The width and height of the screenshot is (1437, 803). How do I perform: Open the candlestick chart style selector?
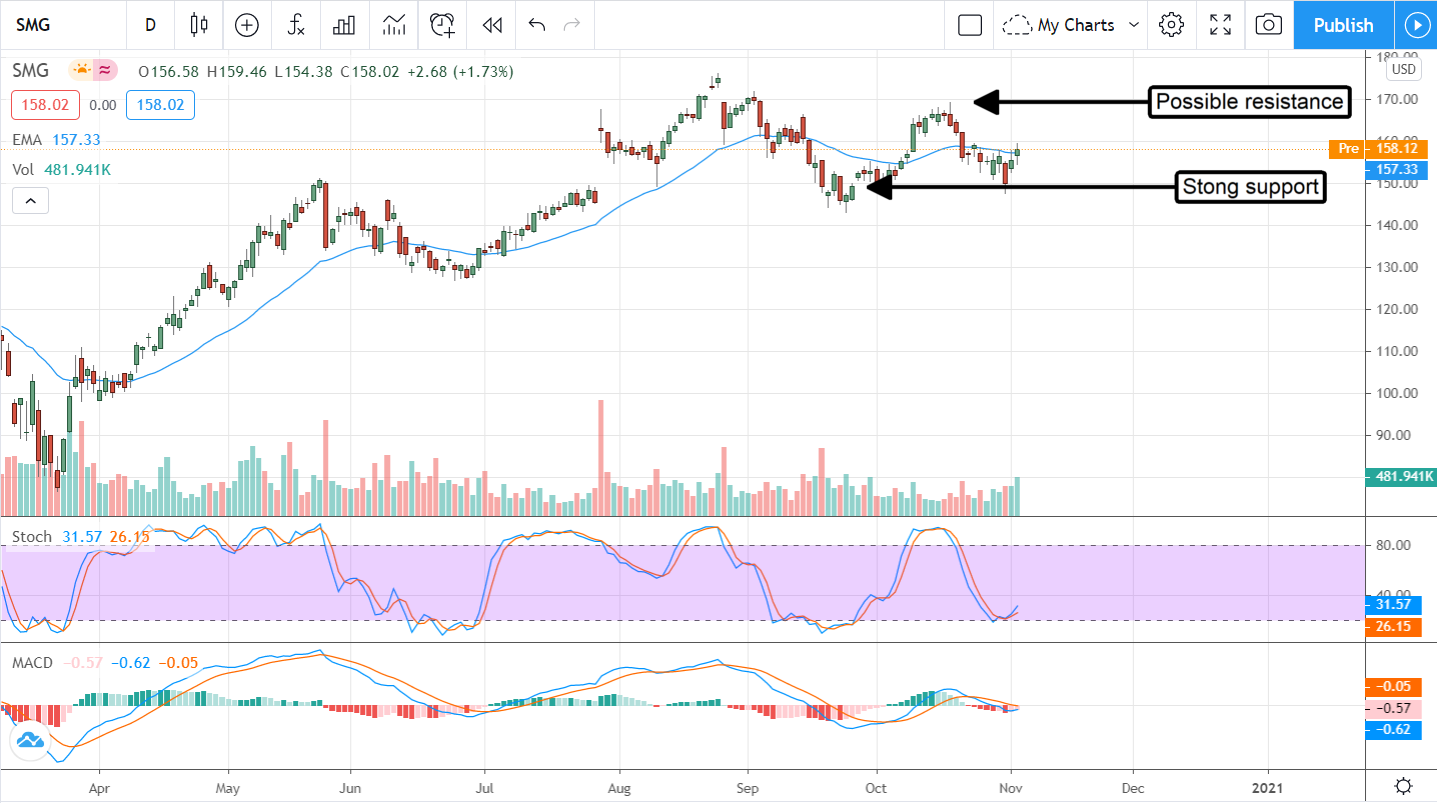tap(198, 25)
